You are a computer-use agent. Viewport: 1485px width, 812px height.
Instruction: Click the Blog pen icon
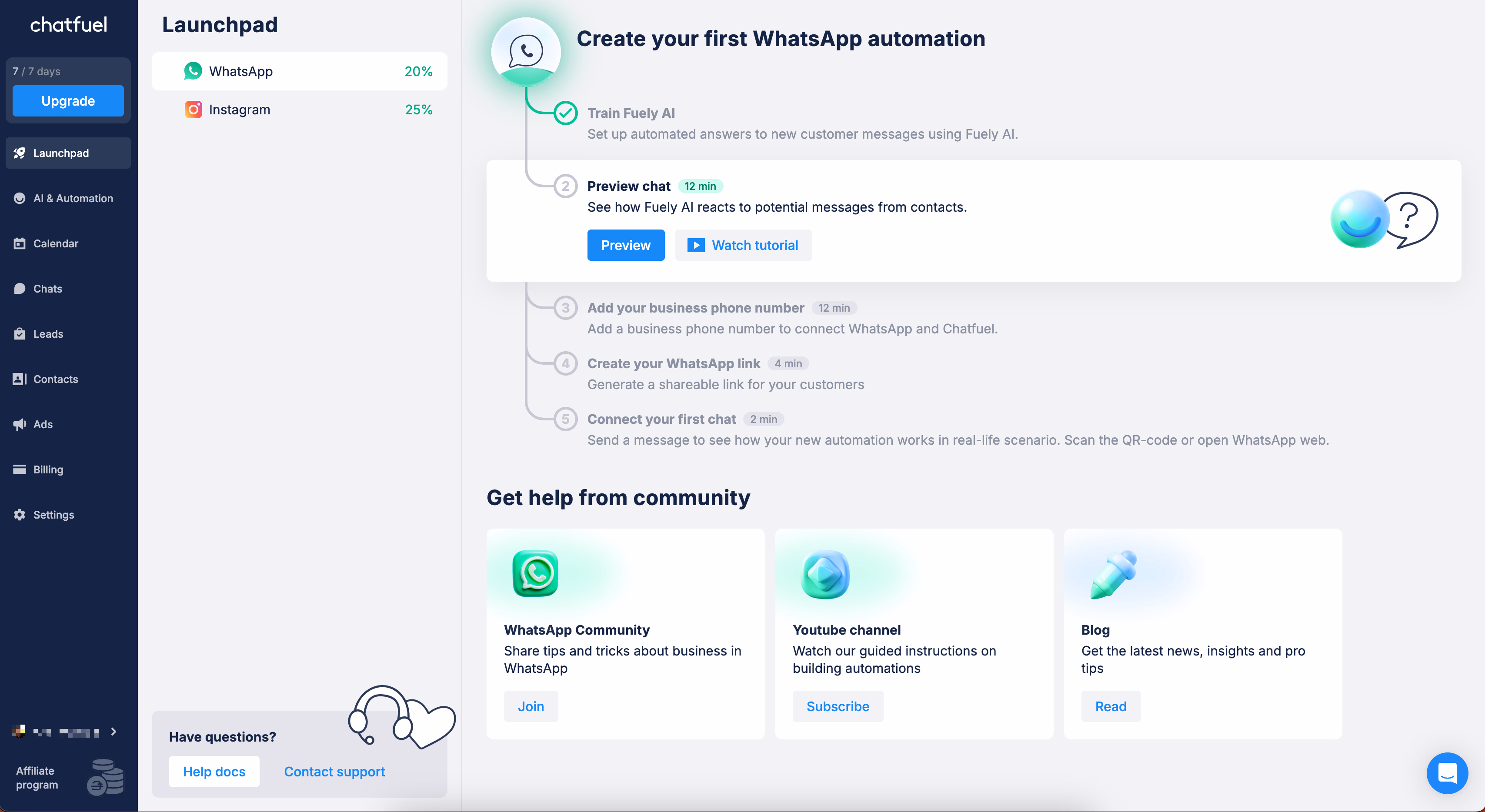tap(1113, 575)
